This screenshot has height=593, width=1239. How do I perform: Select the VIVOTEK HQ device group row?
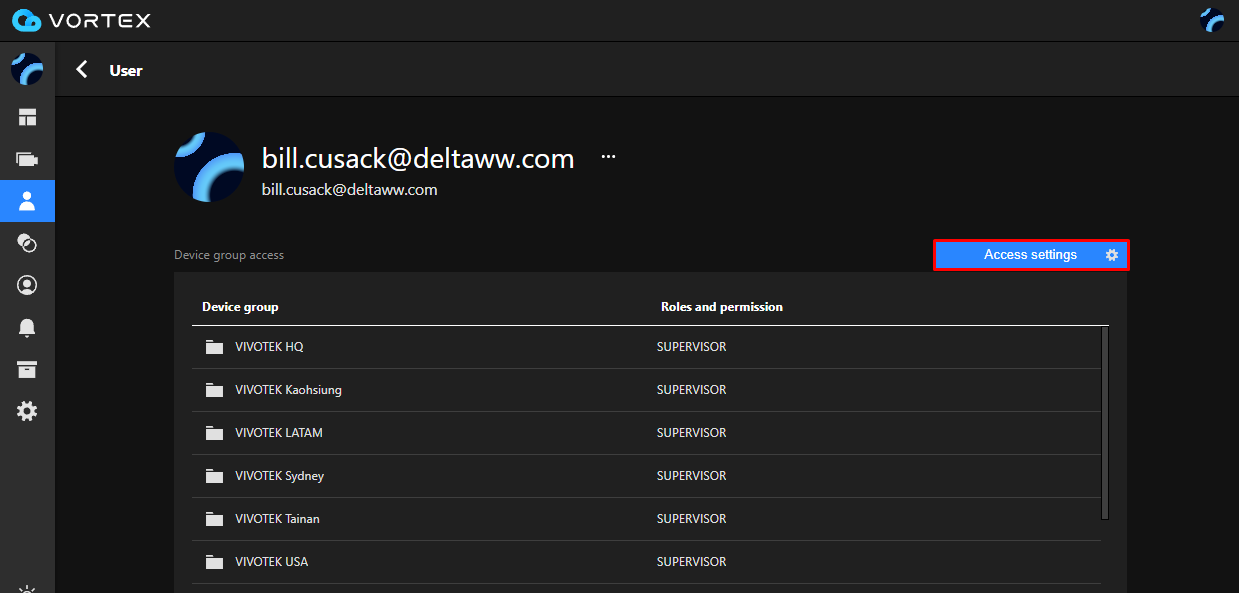pos(269,347)
